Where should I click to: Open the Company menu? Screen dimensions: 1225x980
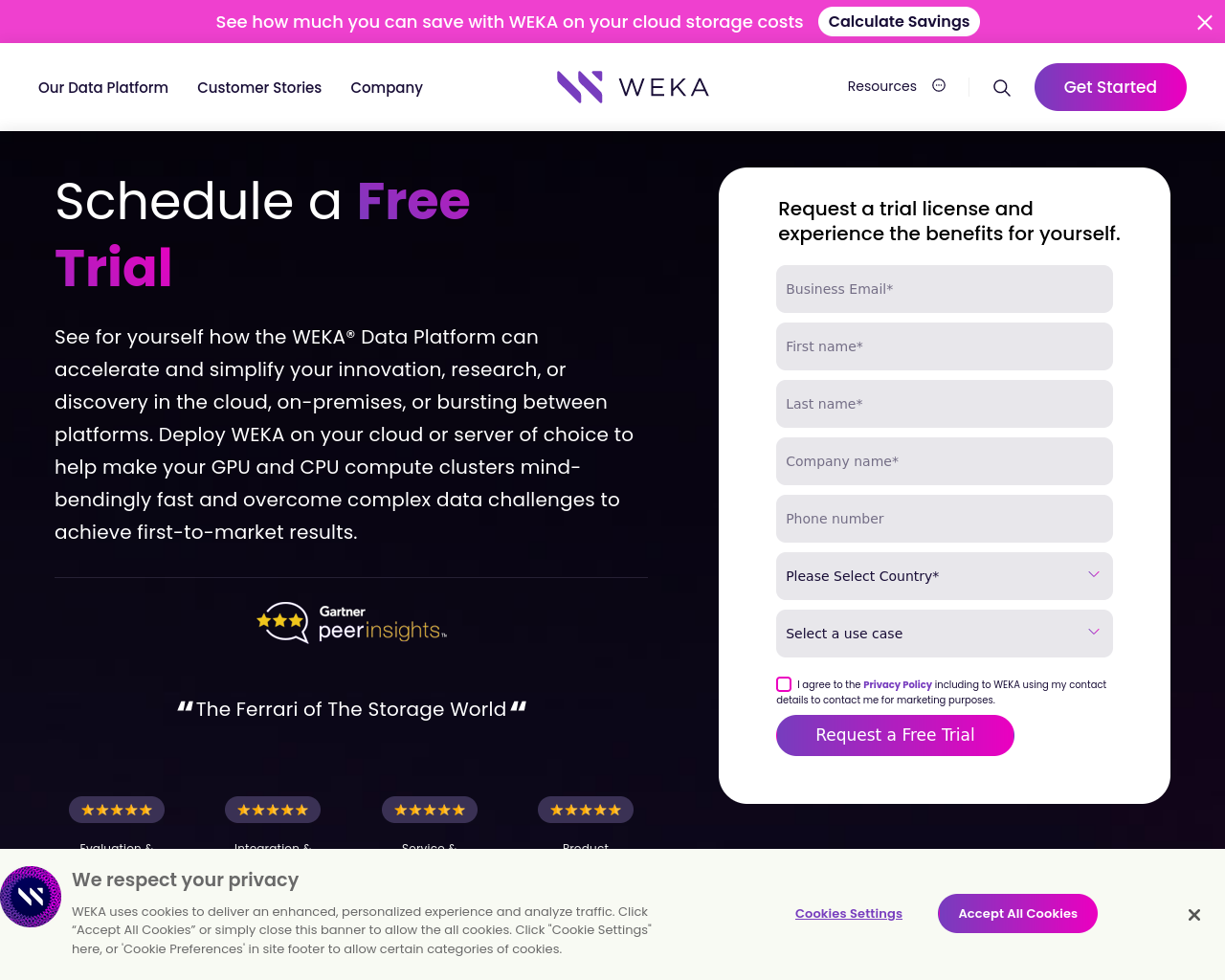point(387,87)
